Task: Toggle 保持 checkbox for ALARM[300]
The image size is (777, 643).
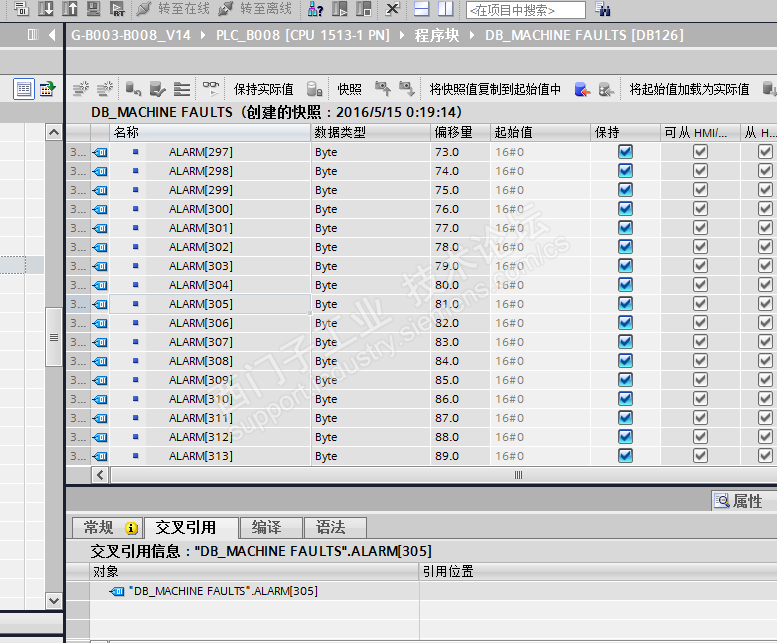Action: [625, 209]
